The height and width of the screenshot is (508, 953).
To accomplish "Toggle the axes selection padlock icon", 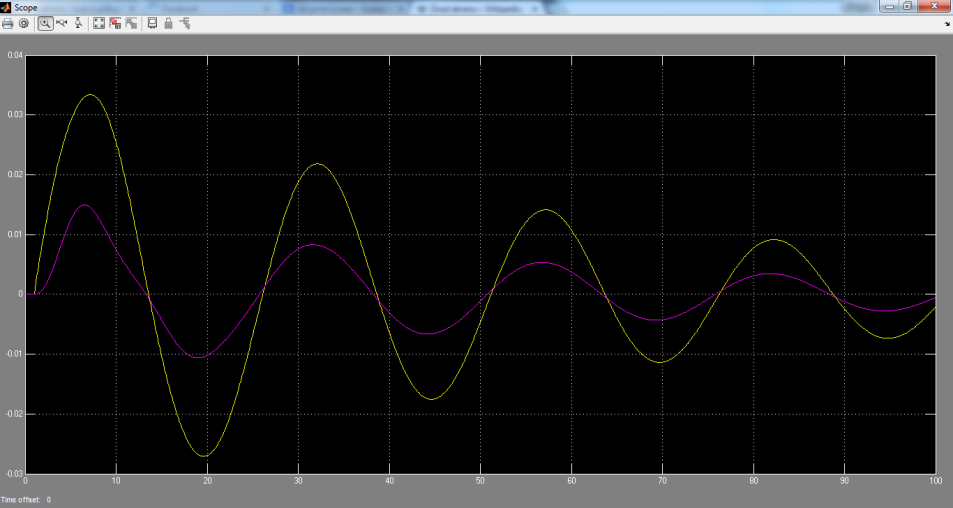I will tap(168, 23).
